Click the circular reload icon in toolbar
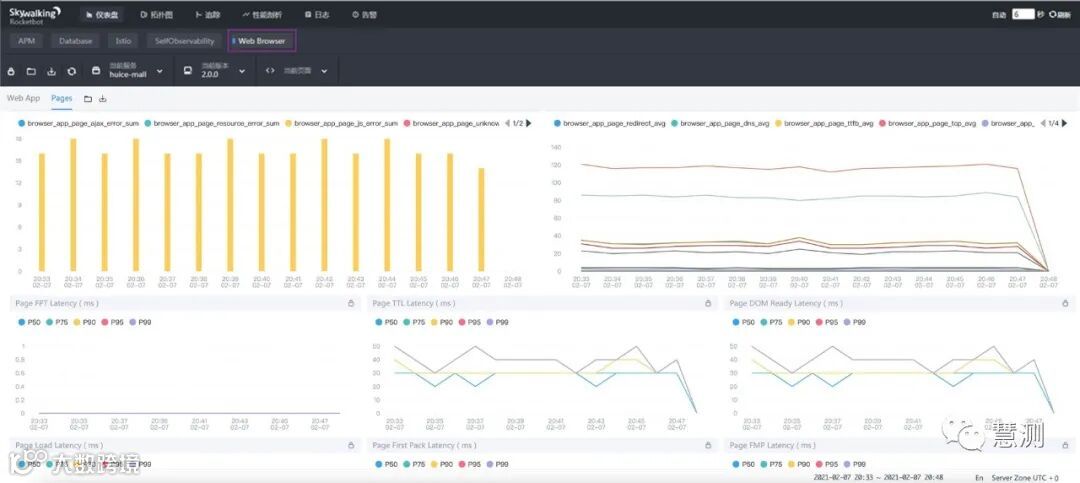The width and height of the screenshot is (1080, 483). coord(72,71)
